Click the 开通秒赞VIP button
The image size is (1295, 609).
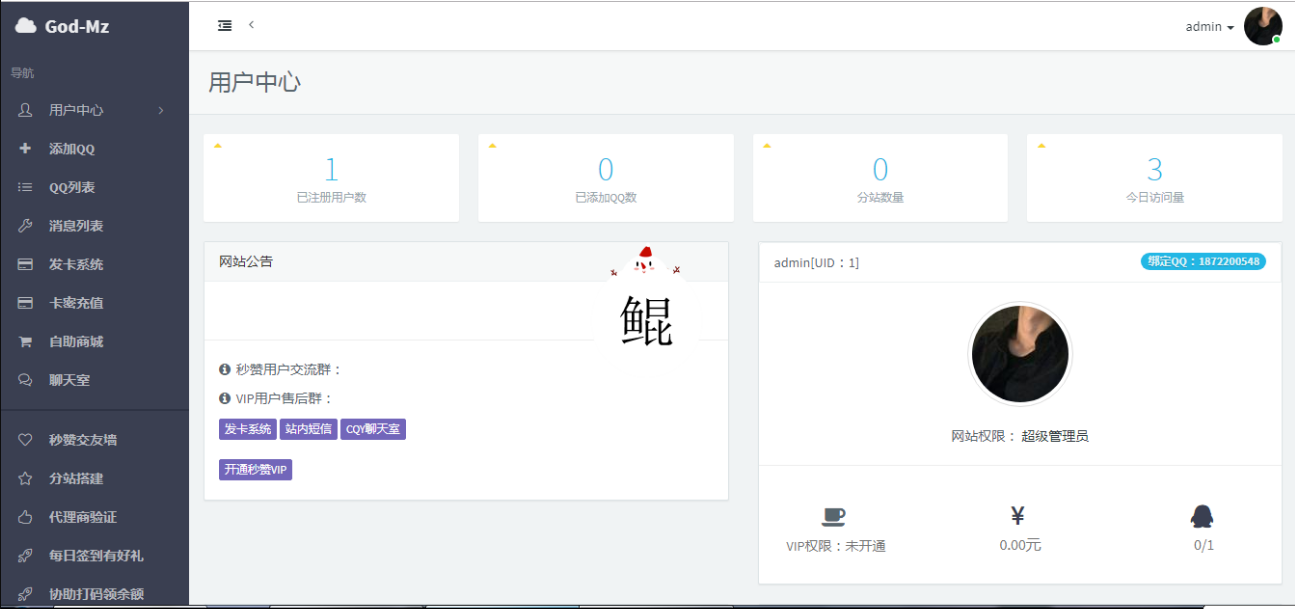[x=255, y=469]
